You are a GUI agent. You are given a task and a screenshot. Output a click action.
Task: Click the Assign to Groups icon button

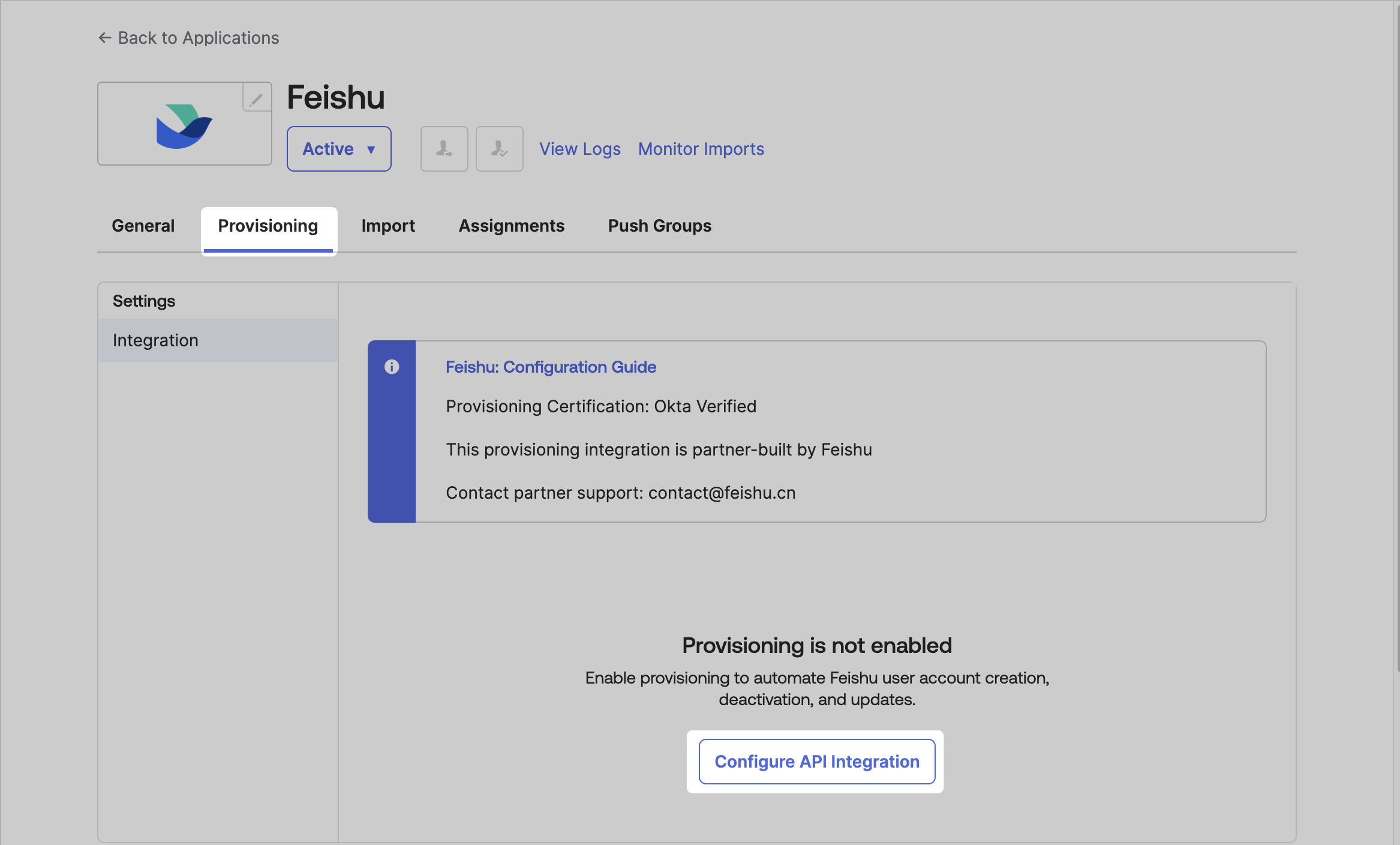pos(500,149)
